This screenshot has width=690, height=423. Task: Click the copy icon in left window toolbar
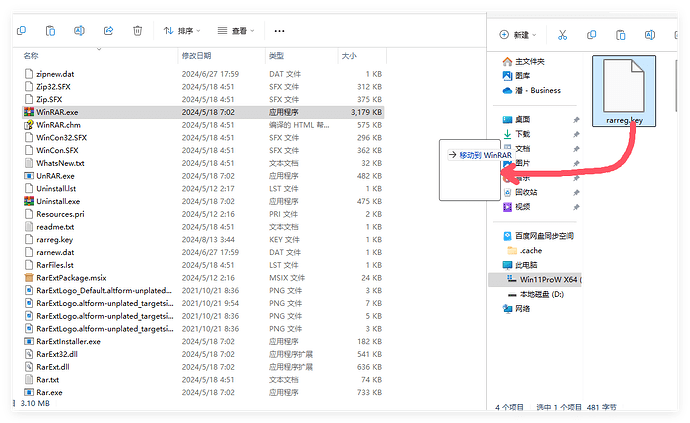point(21,30)
